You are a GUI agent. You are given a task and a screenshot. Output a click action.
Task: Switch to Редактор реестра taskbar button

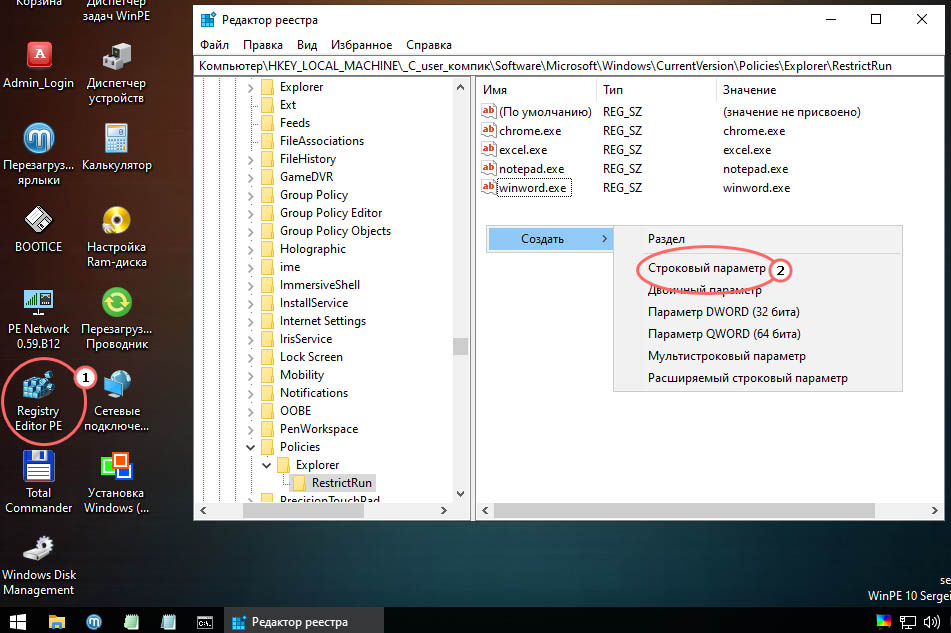click(x=304, y=621)
